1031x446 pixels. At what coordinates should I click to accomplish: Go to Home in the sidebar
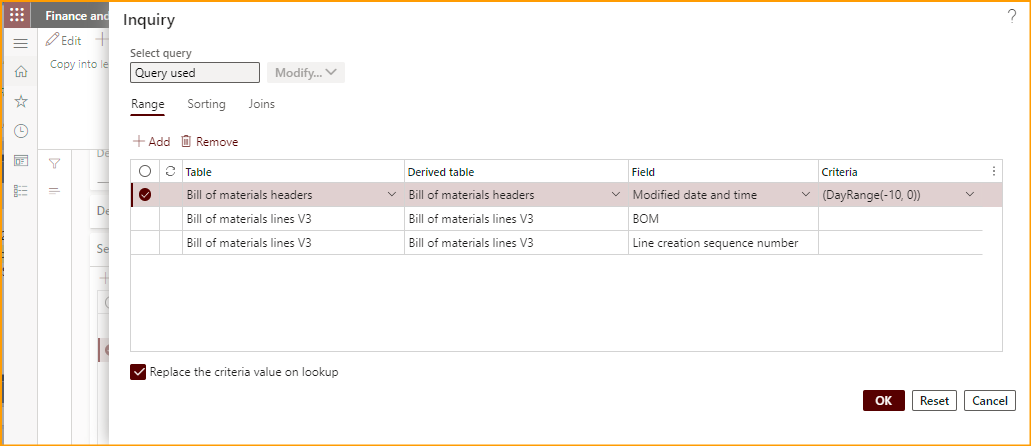coord(20,72)
